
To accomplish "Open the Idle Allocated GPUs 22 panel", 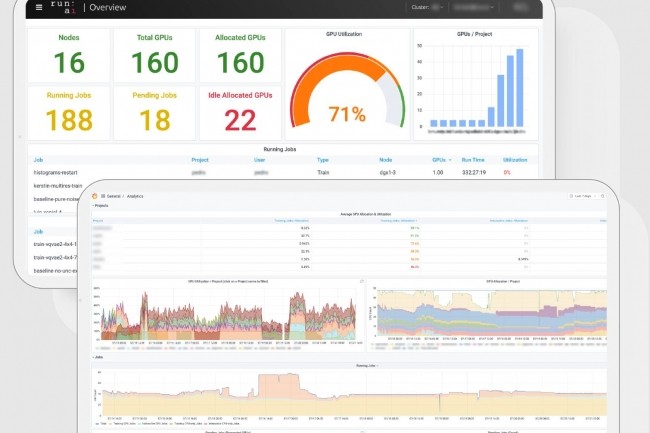I will click(x=240, y=113).
